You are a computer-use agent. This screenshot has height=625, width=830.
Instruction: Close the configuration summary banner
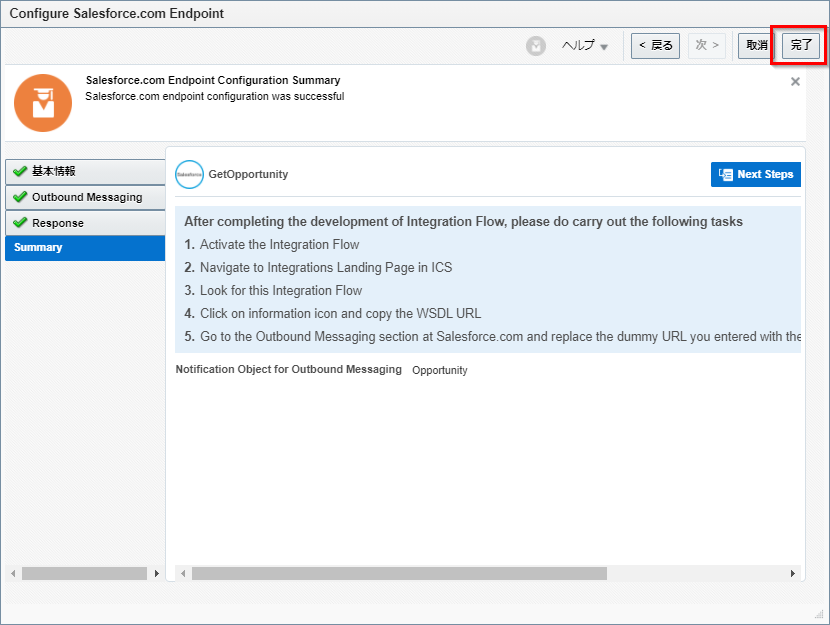coord(795,82)
